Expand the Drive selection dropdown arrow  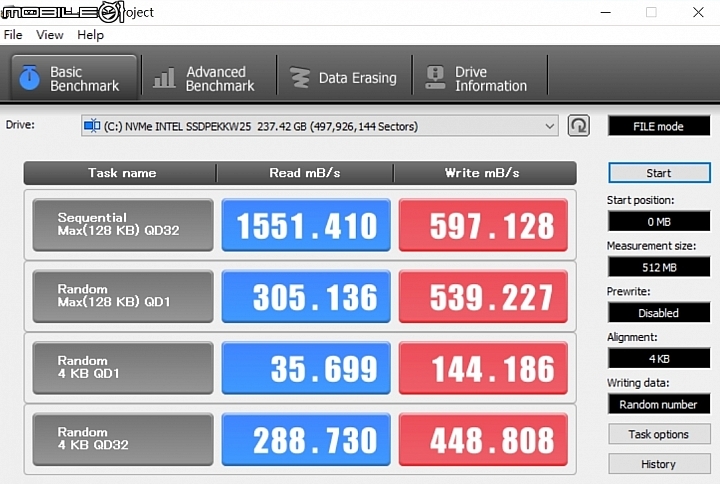coord(549,126)
